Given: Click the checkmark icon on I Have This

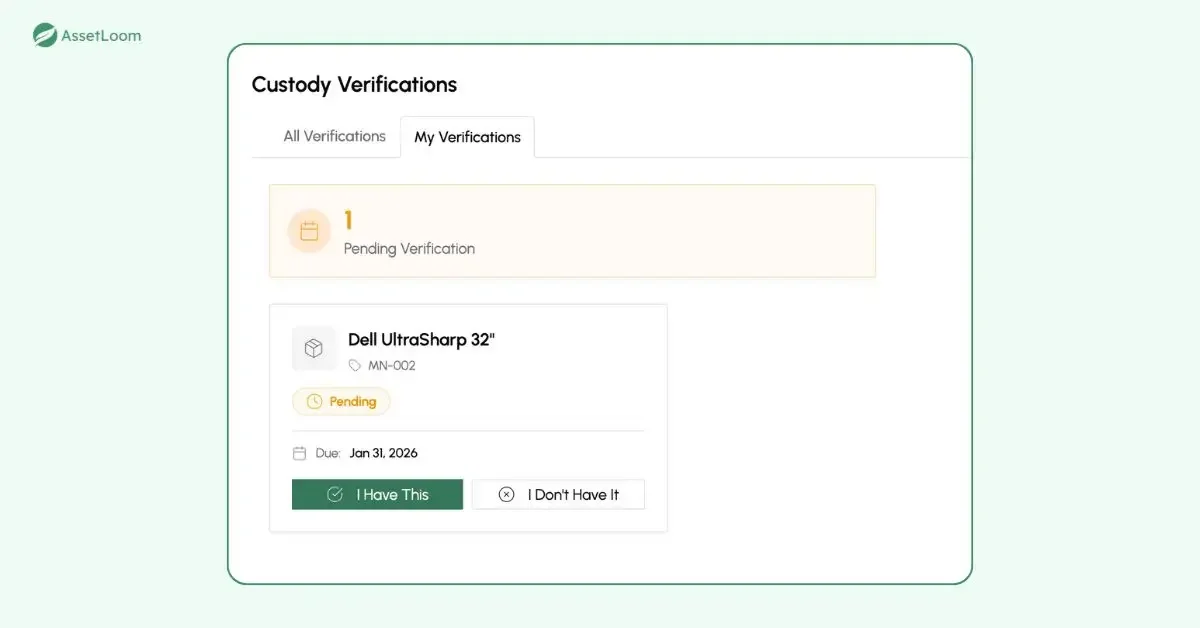Looking at the screenshot, I should (335, 494).
